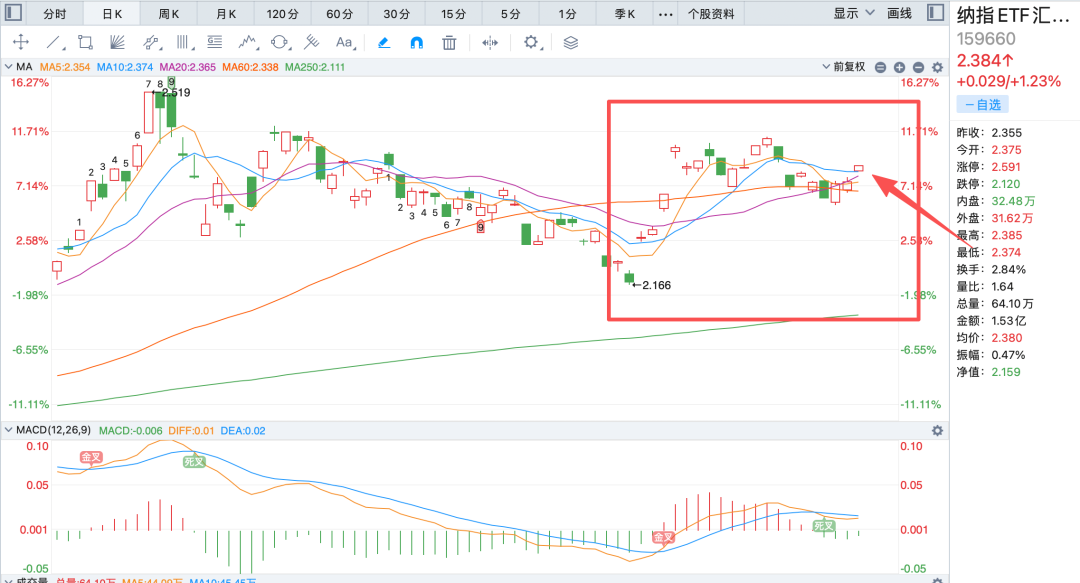Switch to the 周K weekly tab

168,14
